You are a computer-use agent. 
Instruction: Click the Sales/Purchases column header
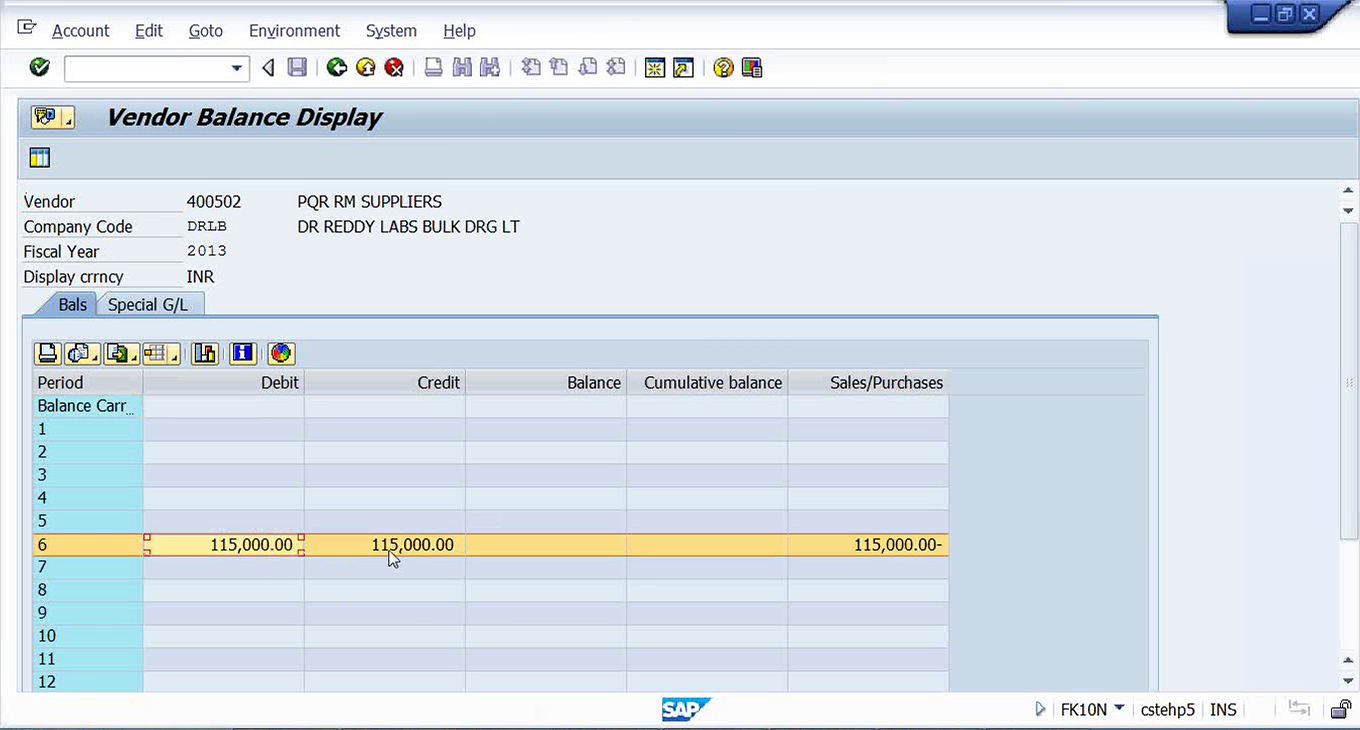[x=868, y=382]
